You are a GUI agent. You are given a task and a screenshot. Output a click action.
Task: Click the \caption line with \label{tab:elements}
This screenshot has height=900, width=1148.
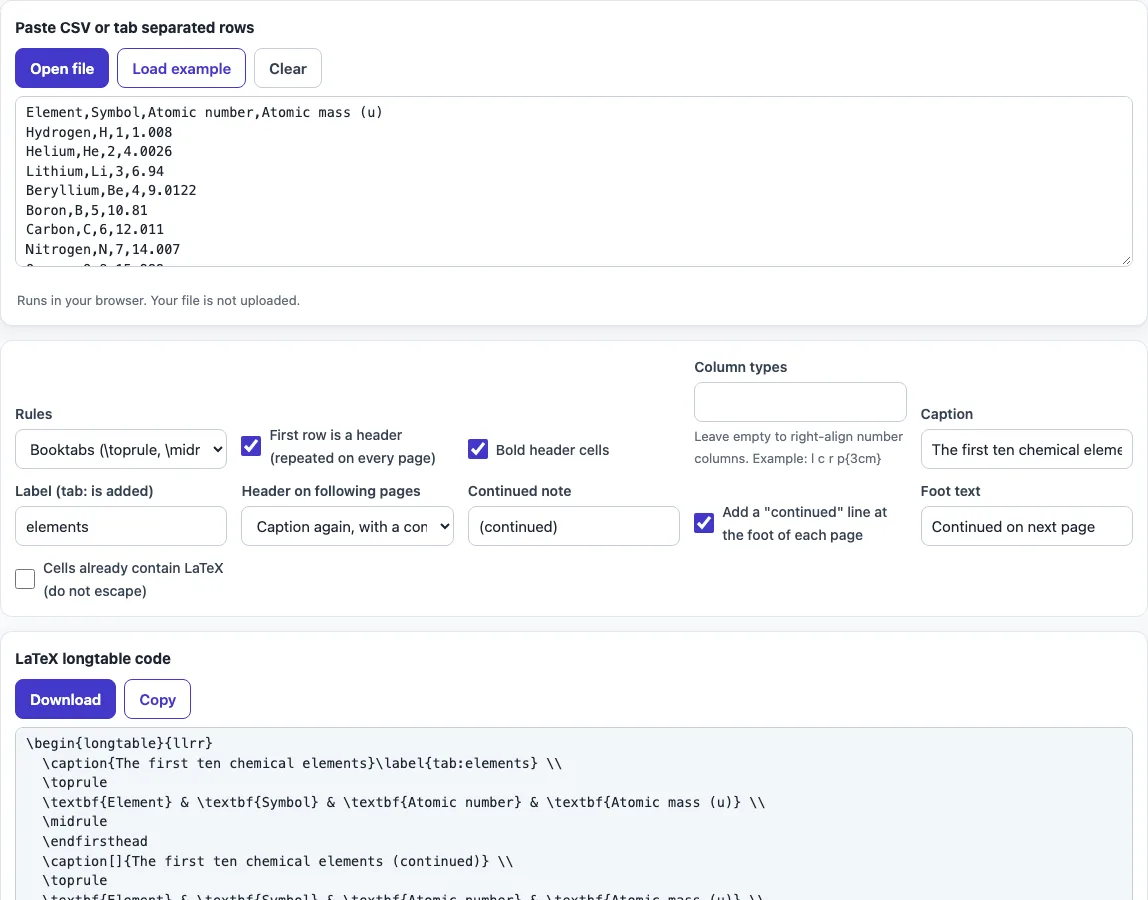coord(302,763)
